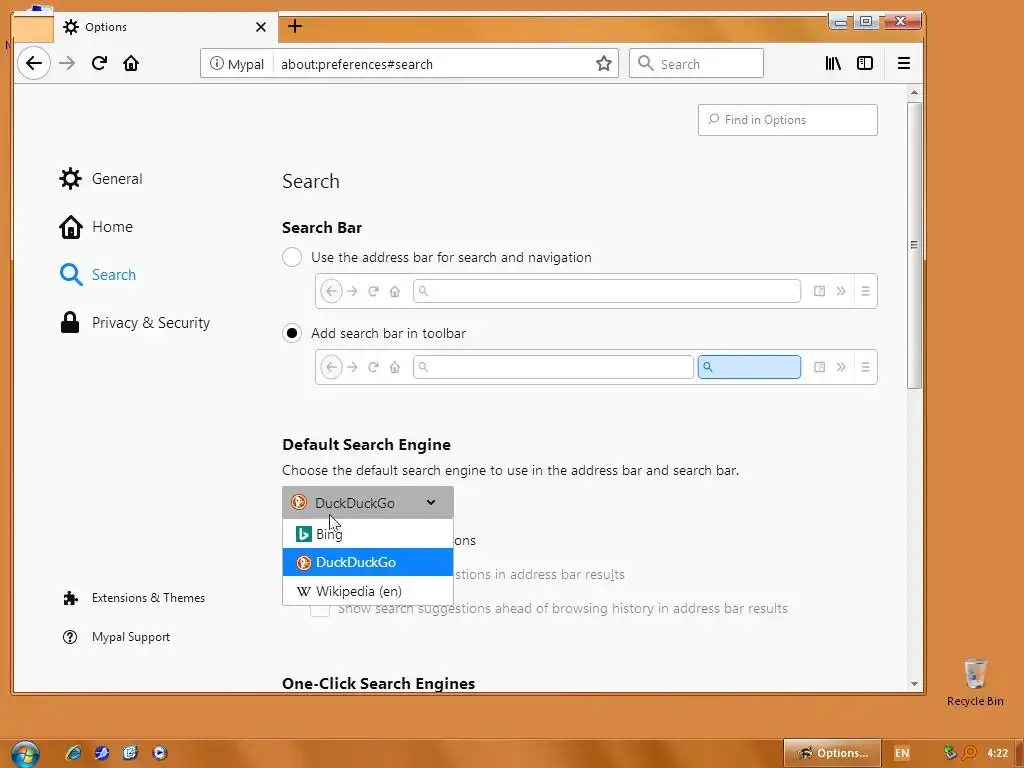Viewport: 1024px width, 768px height.
Task: Click the forward navigation arrow
Action: tap(67, 63)
